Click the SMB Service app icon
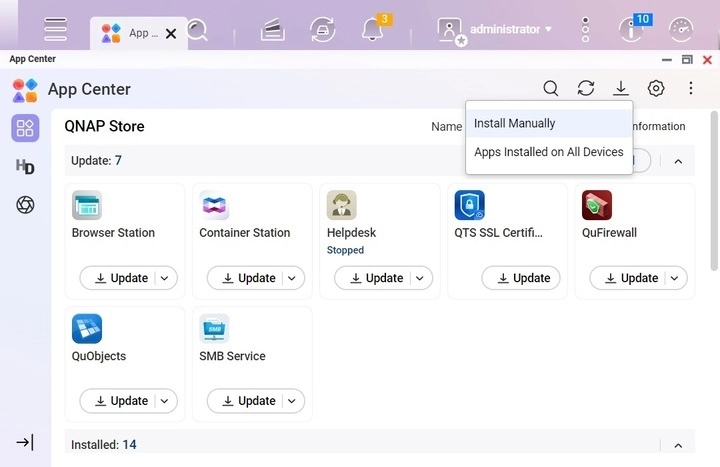This screenshot has width=720, height=467. coord(214,328)
